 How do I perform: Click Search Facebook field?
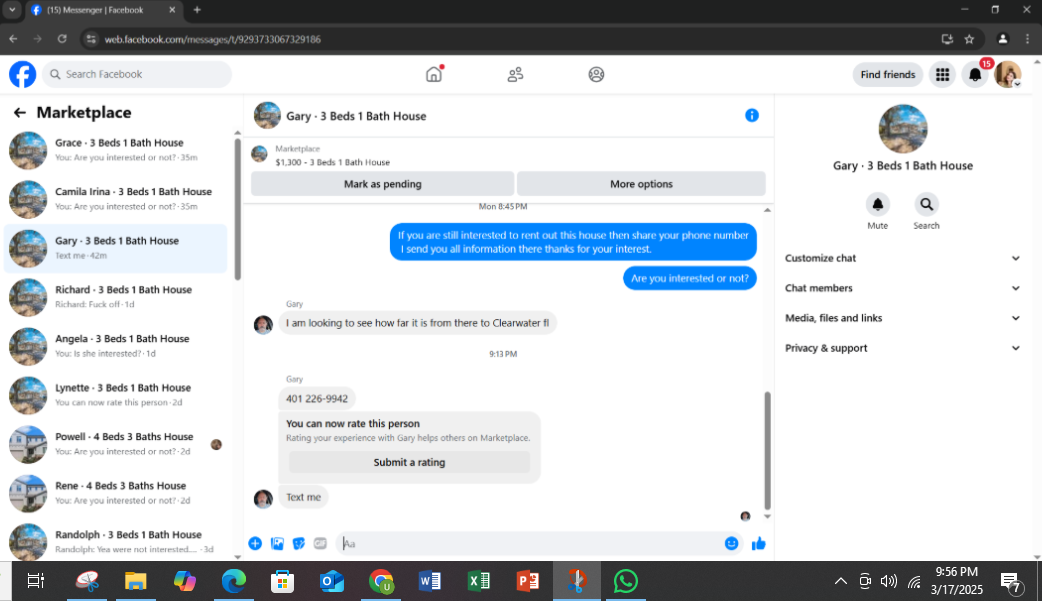(x=138, y=74)
